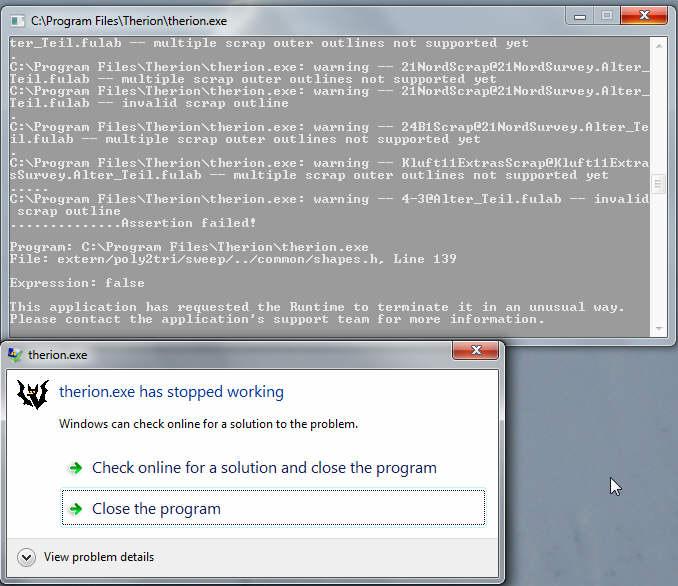Click 'Please contact the application's support team' line

click(x=277, y=319)
